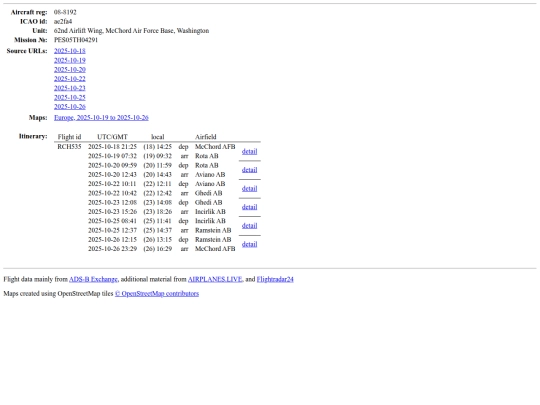
Task: Select UTC time 2025-10-25 08:41
Action: (x=112, y=221)
